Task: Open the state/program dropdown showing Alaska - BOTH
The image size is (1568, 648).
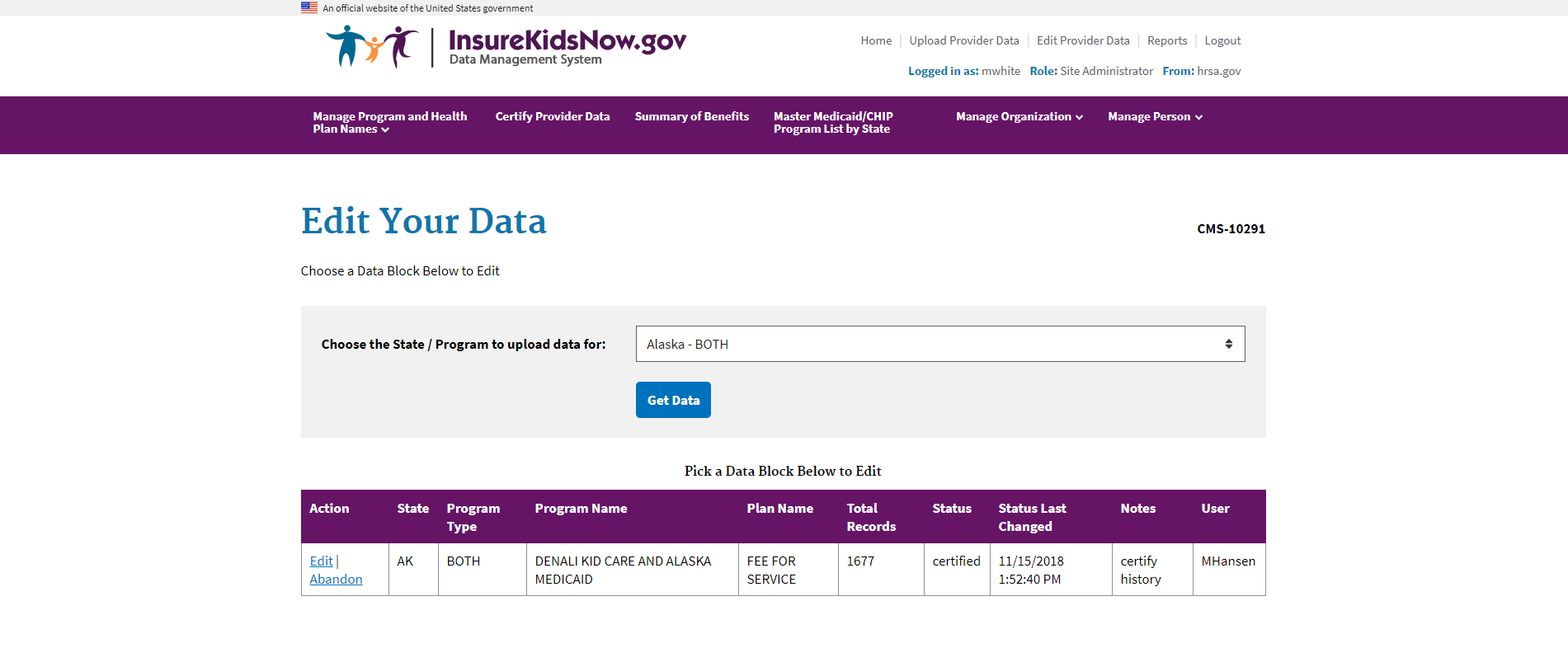Action: click(939, 344)
